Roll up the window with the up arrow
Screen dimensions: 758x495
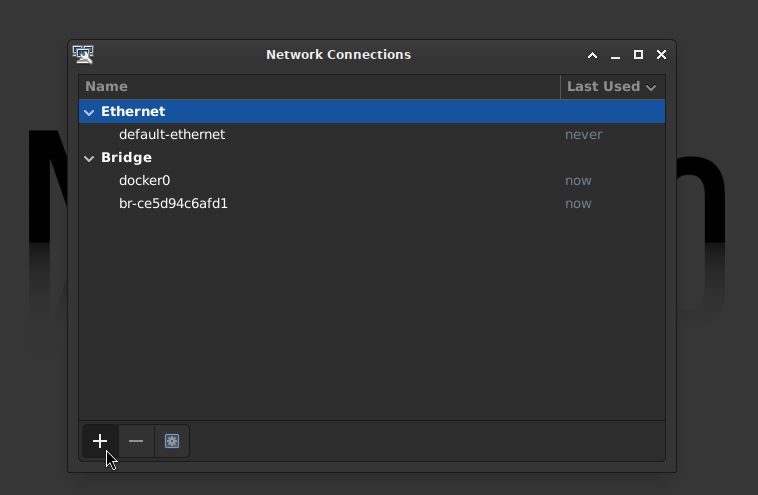coord(592,55)
